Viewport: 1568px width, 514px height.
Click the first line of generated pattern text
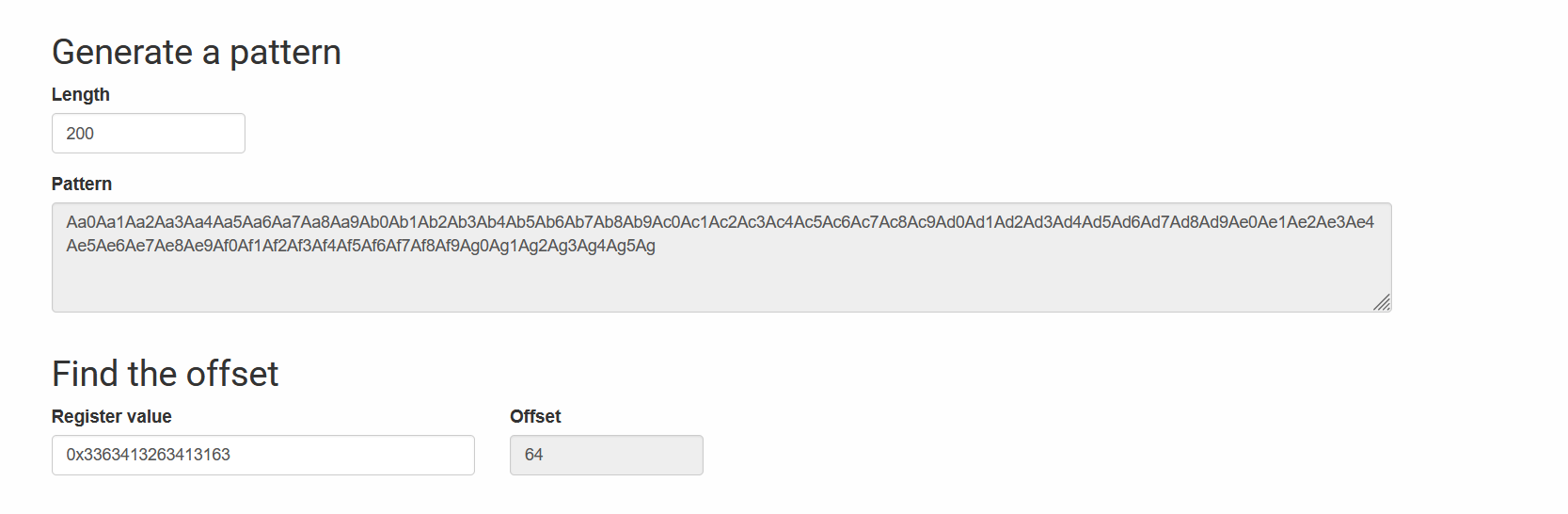(720, 222)
